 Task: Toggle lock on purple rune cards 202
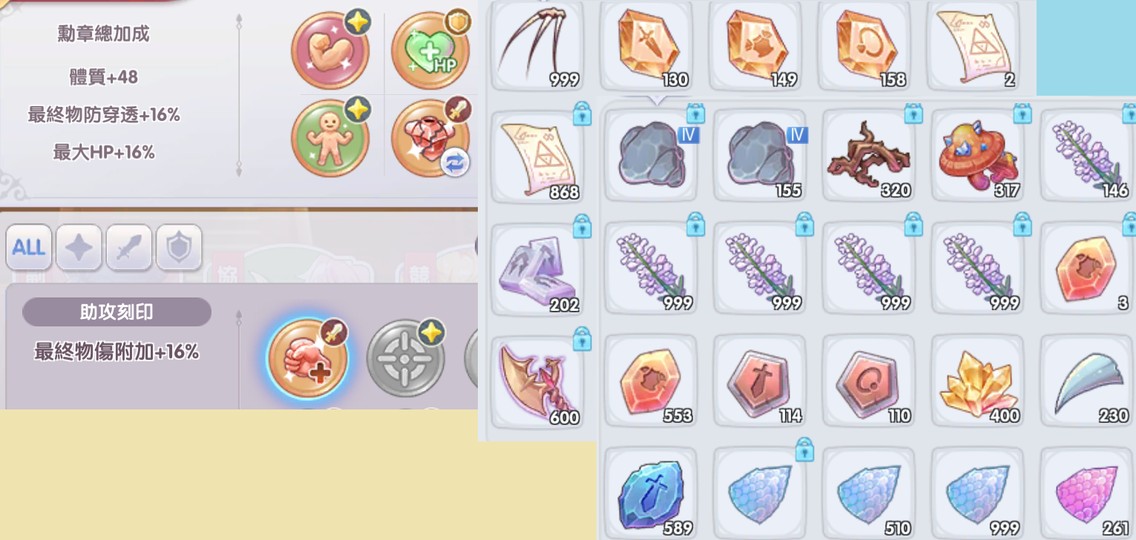pyautogui.click(x=582, y=226)
